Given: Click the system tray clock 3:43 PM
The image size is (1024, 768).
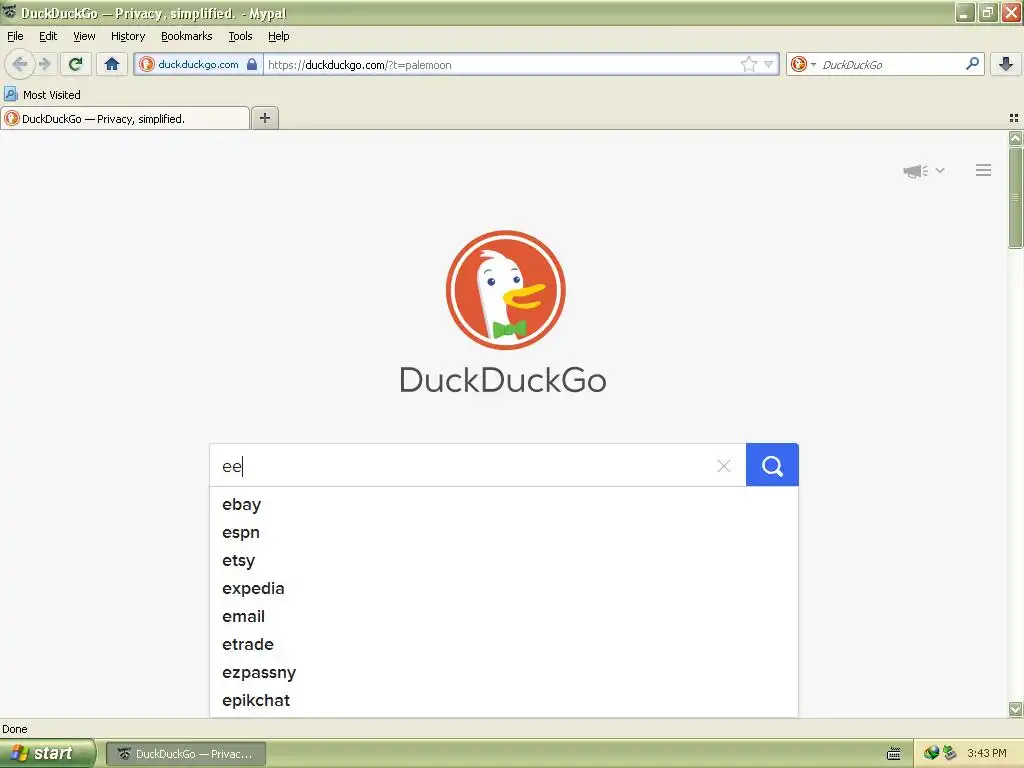Looking at the screenshot, I should click(x=987, y=754).
